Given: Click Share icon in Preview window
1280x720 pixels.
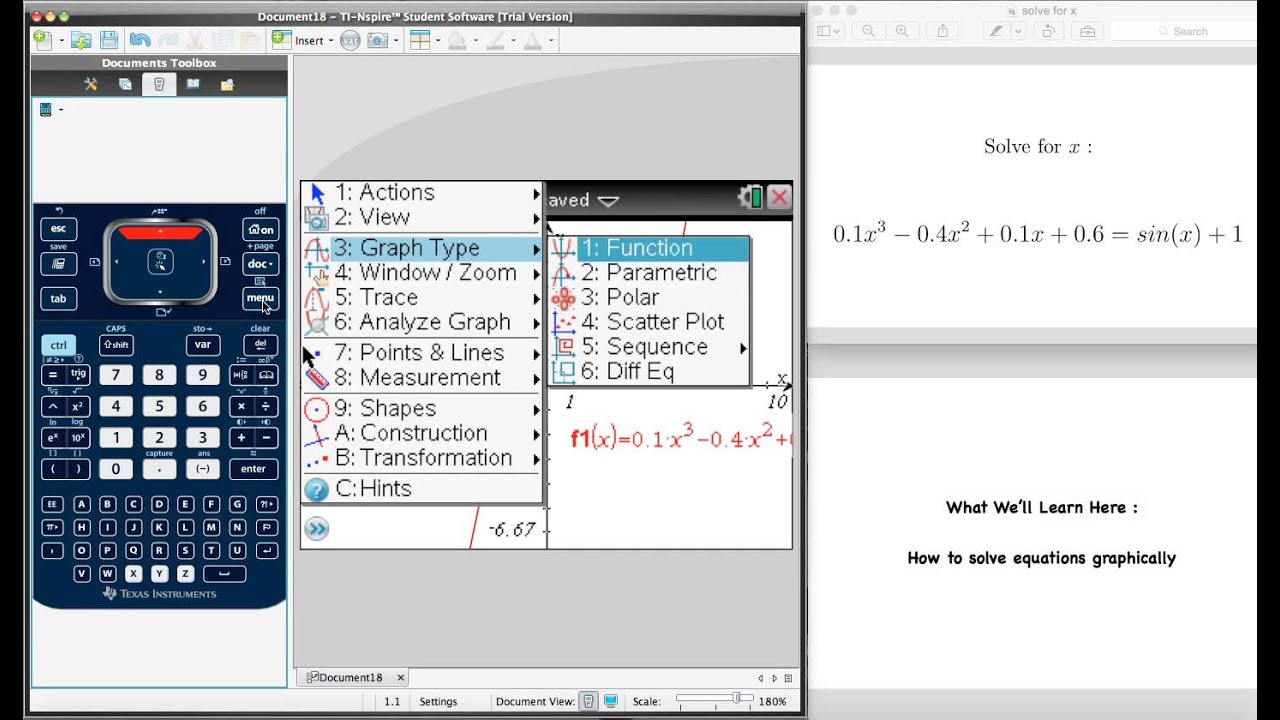Looking at the screenshot, I should click(x=943, y=31).
